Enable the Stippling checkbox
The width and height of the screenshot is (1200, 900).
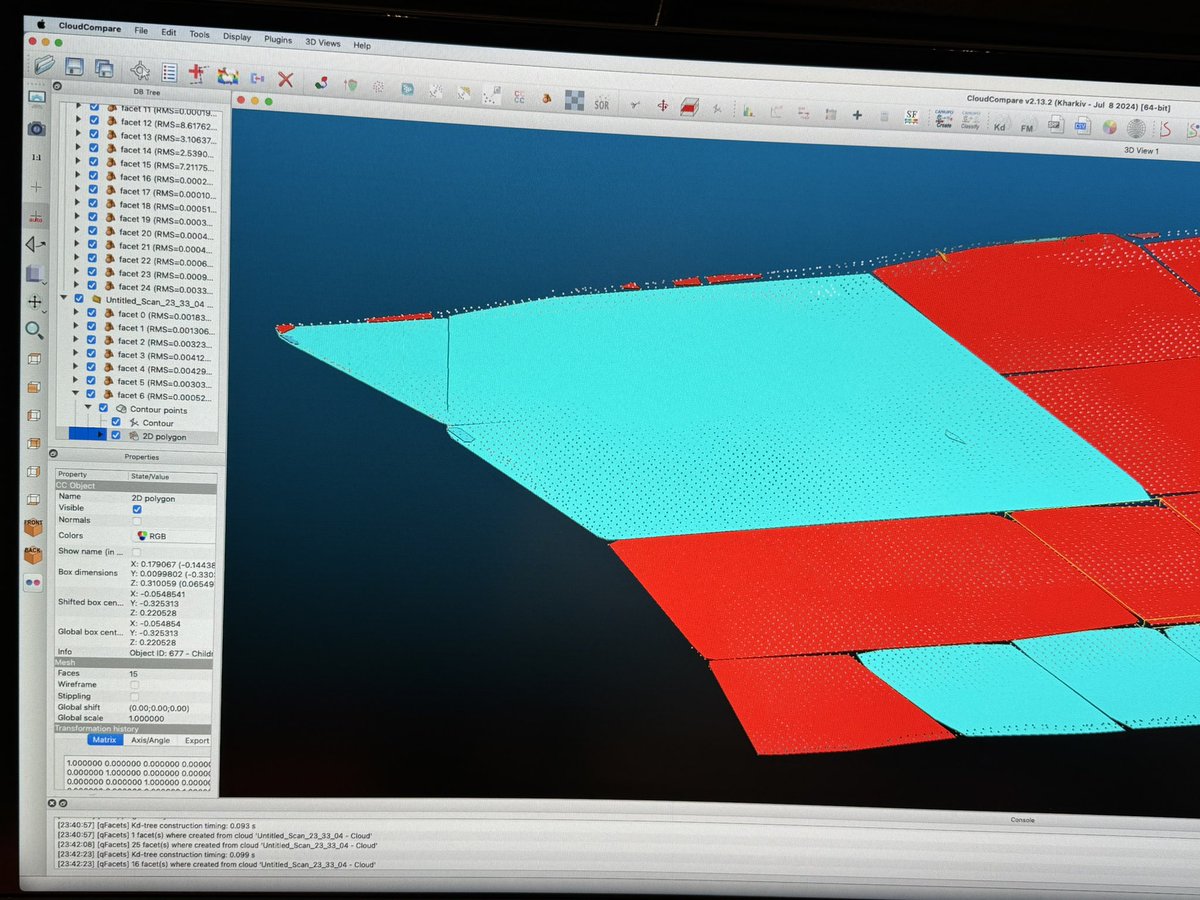point(134,696)
